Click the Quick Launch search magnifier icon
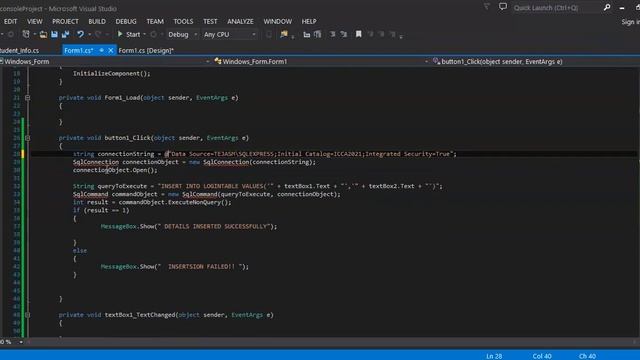The height and width of the screenshot is (360, 640). (607, 7)
